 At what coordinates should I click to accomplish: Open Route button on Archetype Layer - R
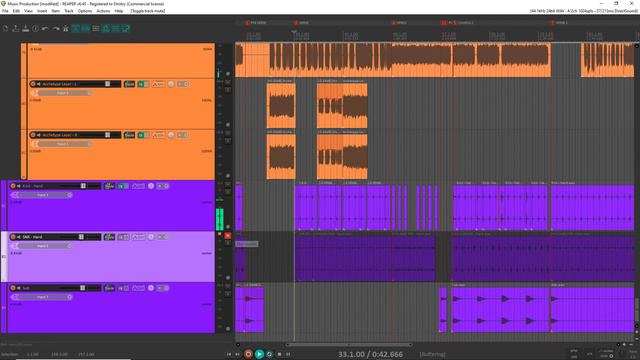129,135
